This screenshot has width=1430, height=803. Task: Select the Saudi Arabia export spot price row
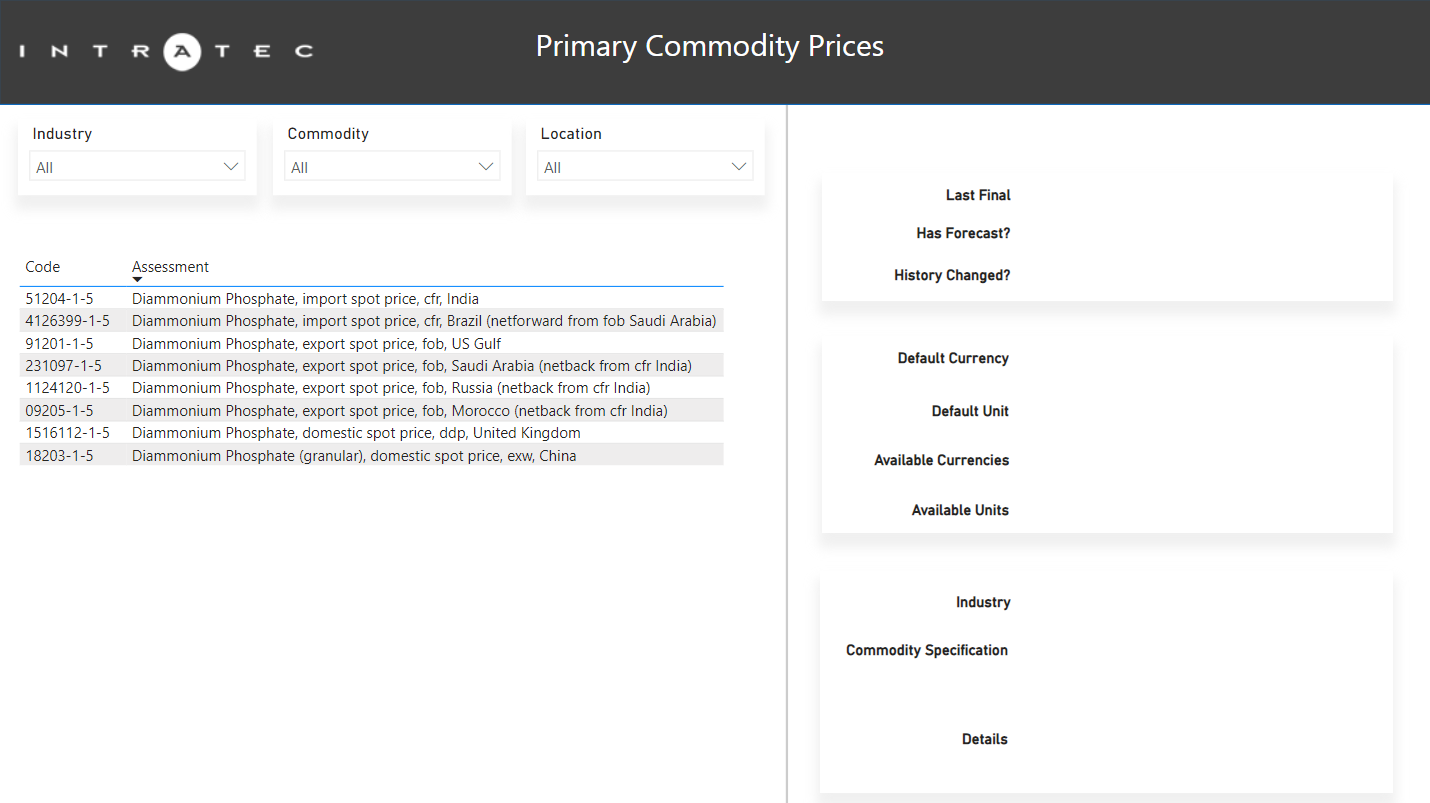pyautogui.click(x=411, y=366)
